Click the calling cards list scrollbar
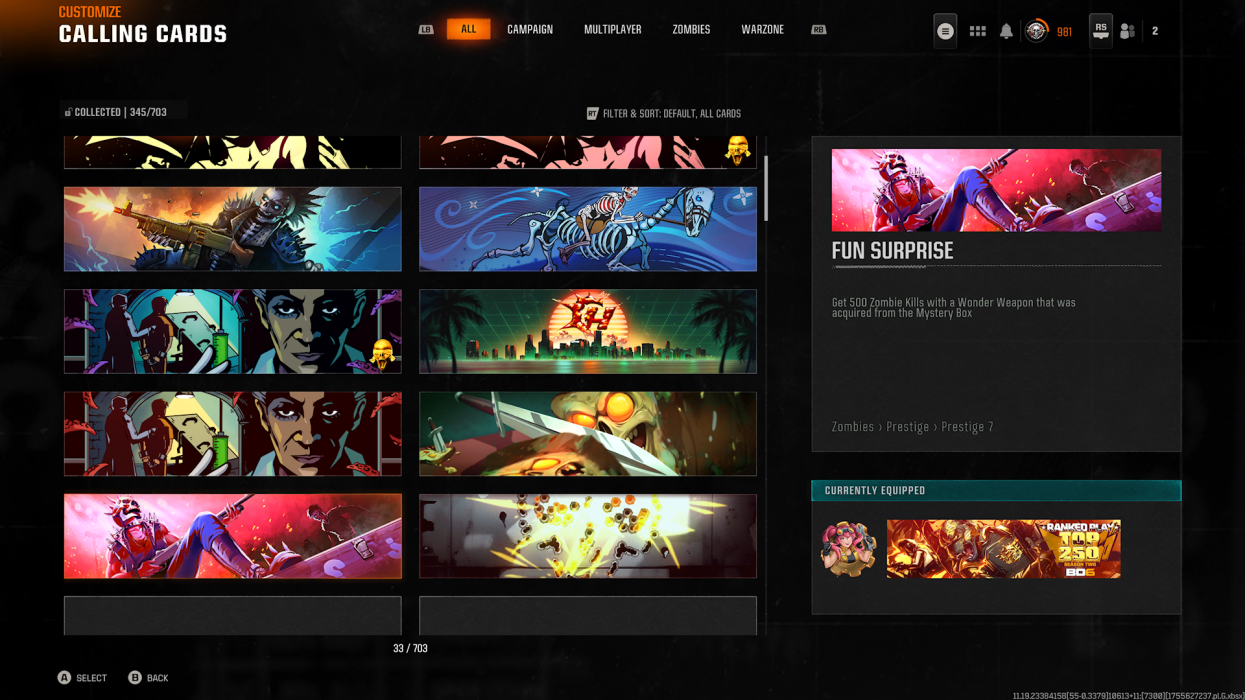The width and height of the screenshot is (1245, 700). point(766,188)
